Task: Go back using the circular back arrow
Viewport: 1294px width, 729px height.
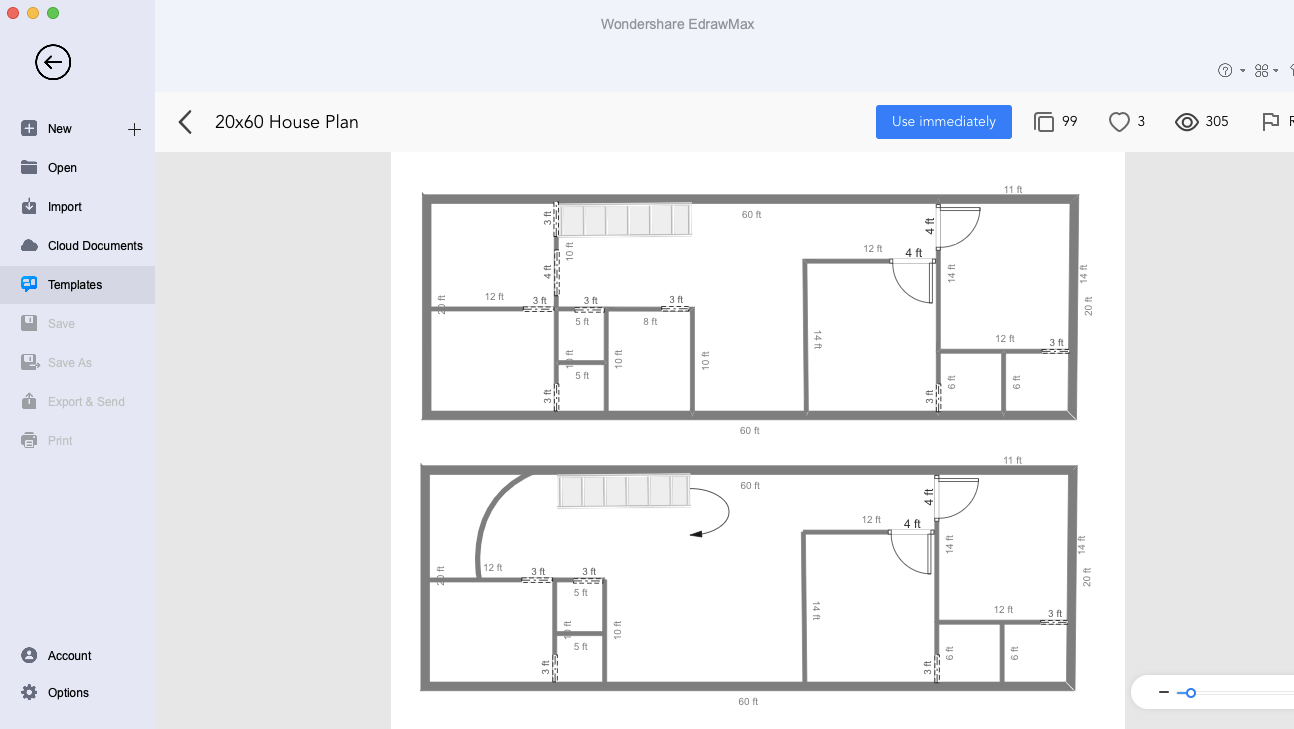Action: click(x=52, y=62)
